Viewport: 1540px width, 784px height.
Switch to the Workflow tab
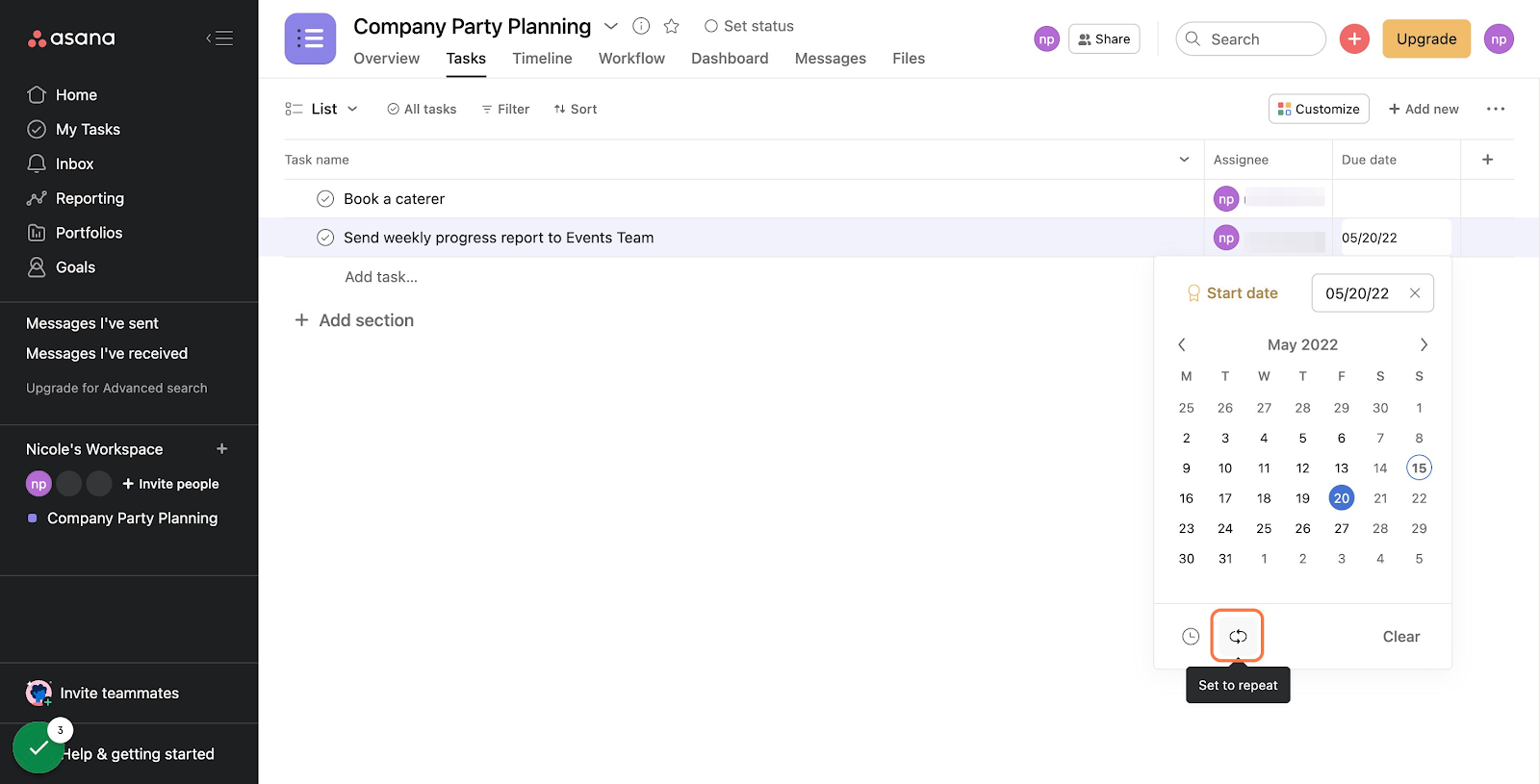pyautogui.click(x=631, y=59)
